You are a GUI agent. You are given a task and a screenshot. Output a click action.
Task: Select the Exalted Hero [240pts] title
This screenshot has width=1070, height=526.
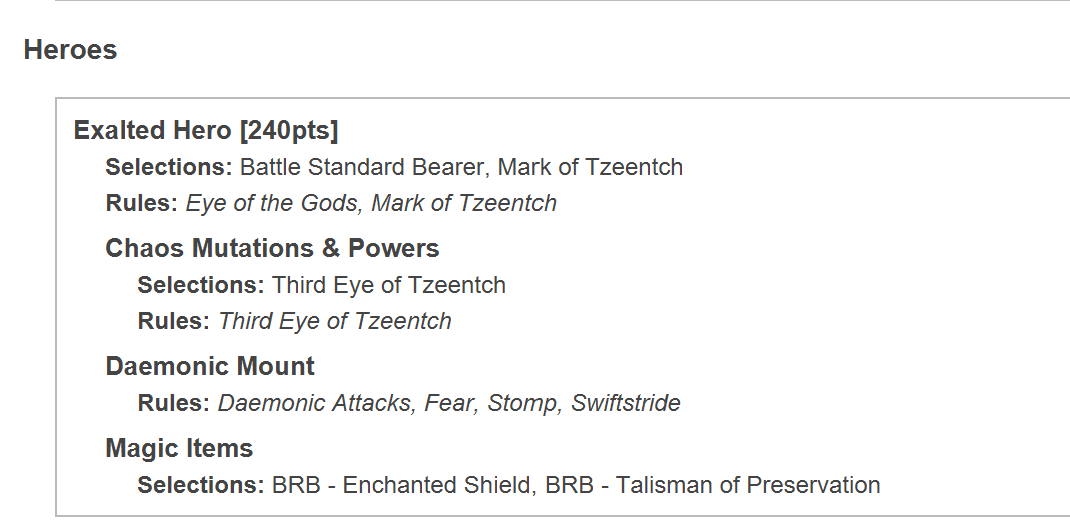point(206,130)
